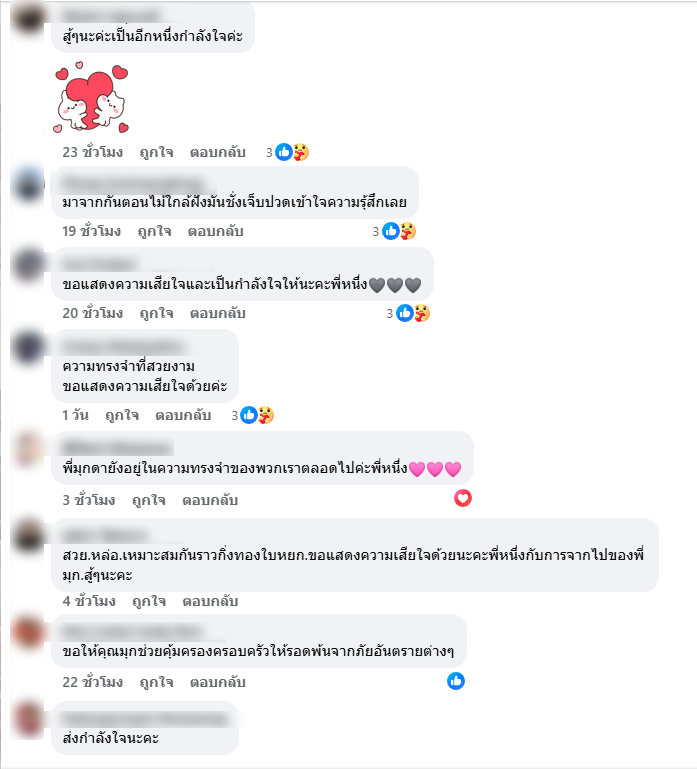Open reactions on the 19 ชั่วโมง comment
Screen dimensions: 697x769
click(x=394, y=231)
